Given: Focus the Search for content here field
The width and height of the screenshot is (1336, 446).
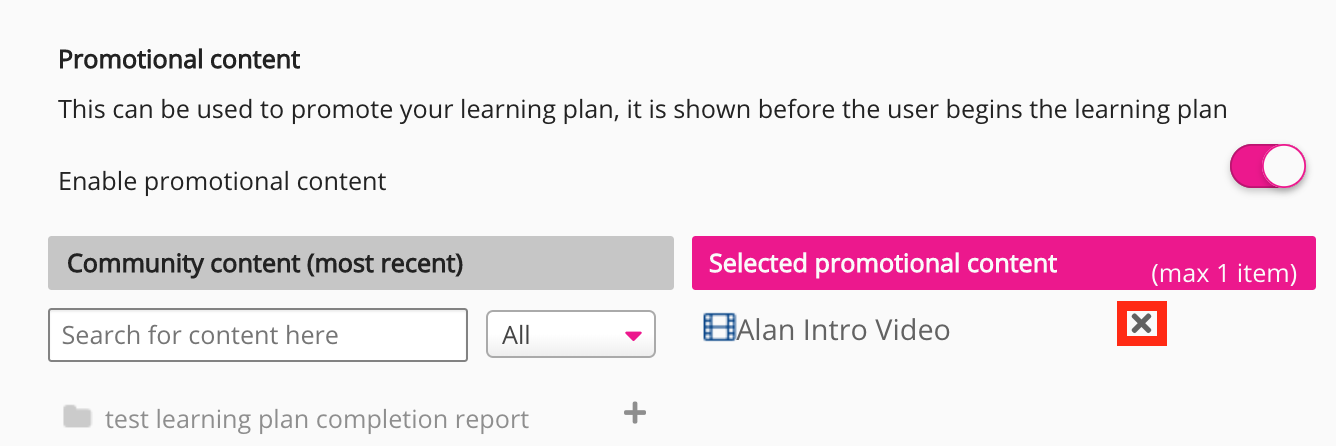Looking at the screenshot, I should [x=257, y=335].
